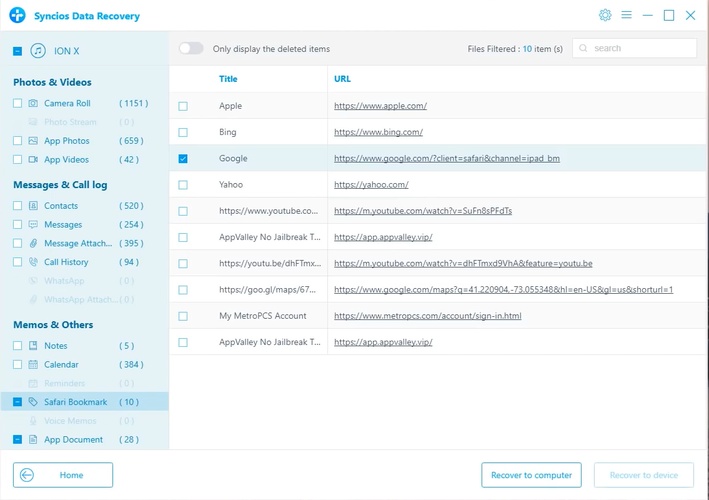Click the Safari Bookmark tag icon
Screen dimensions: 709x500
[33, 402]
